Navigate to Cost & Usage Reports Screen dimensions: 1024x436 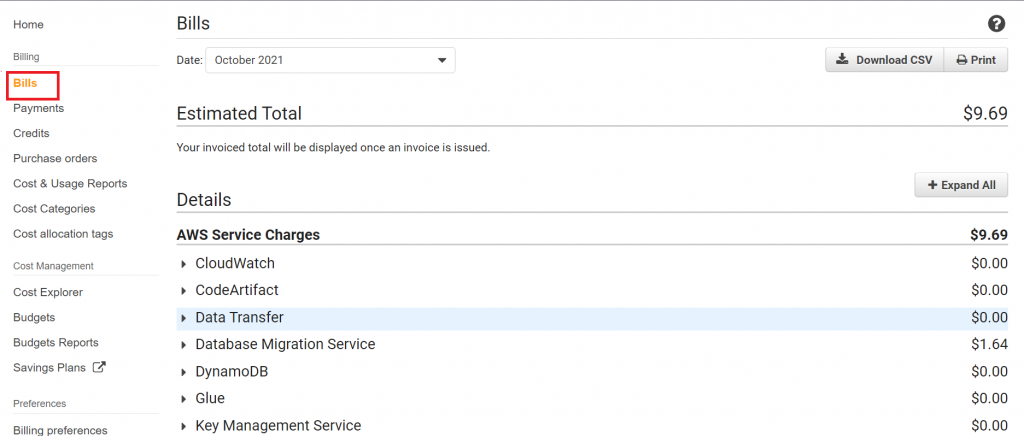coord(70,184)
